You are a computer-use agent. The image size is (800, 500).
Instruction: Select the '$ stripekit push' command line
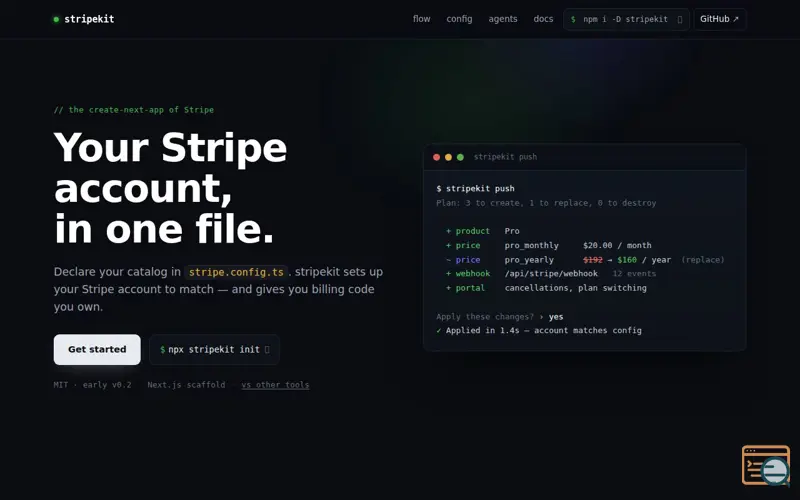475,189
